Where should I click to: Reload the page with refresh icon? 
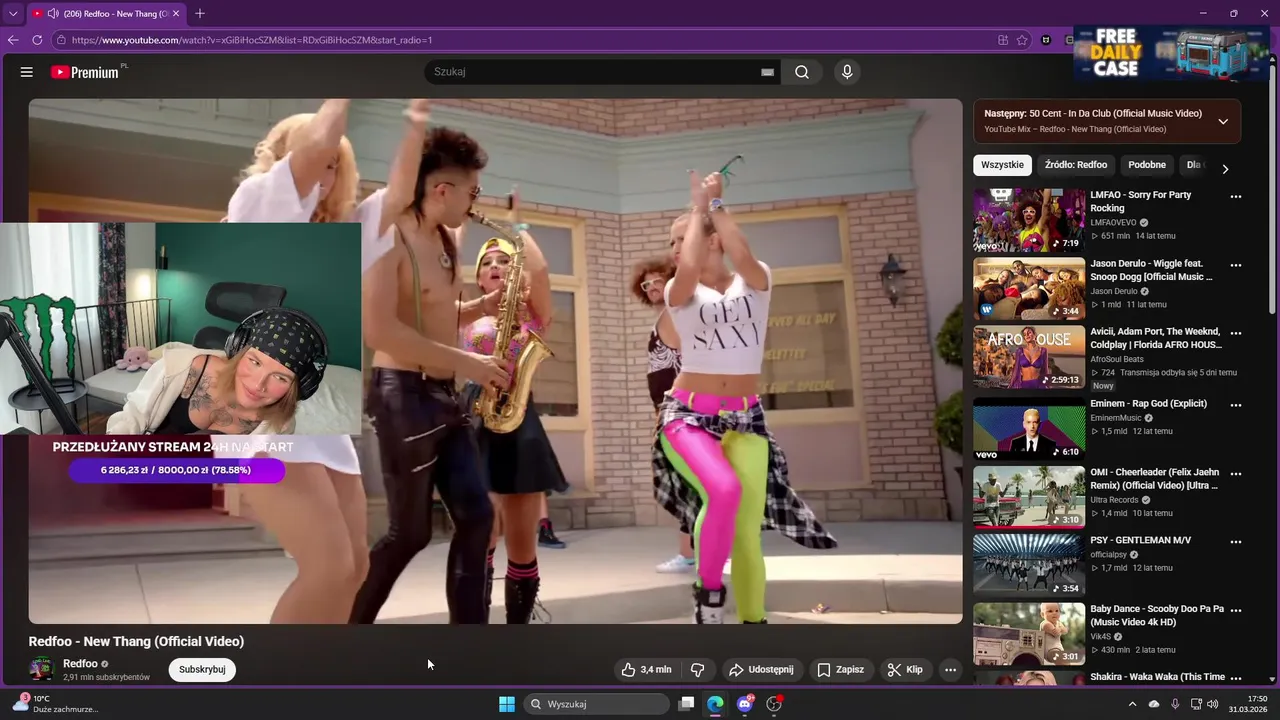click(x=37, y=40)
